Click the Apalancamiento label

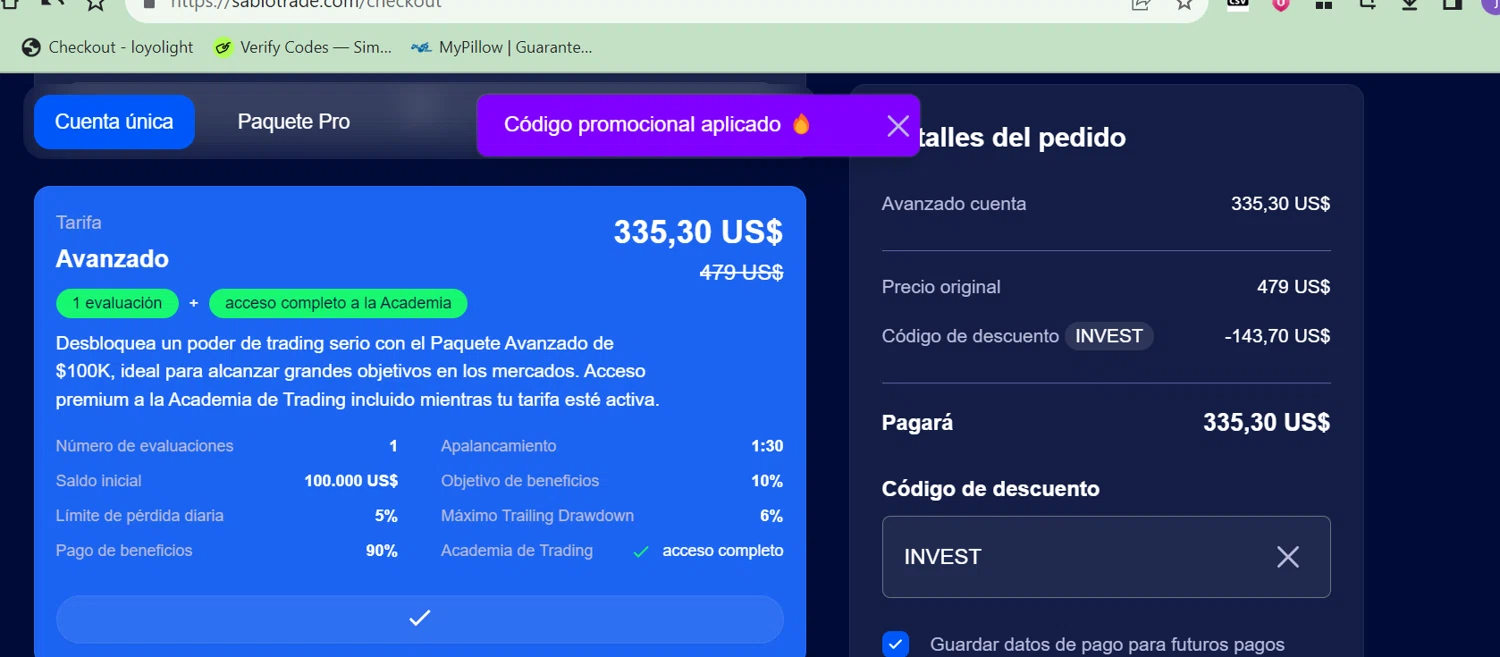click(x=498, y=446)
